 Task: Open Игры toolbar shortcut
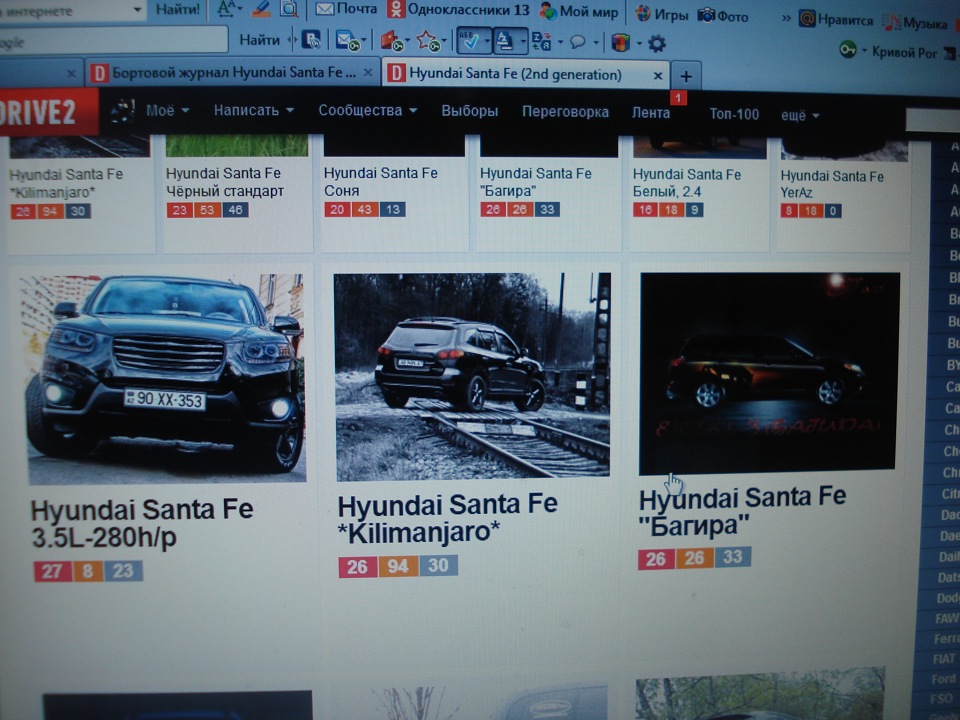pos(662,13)
